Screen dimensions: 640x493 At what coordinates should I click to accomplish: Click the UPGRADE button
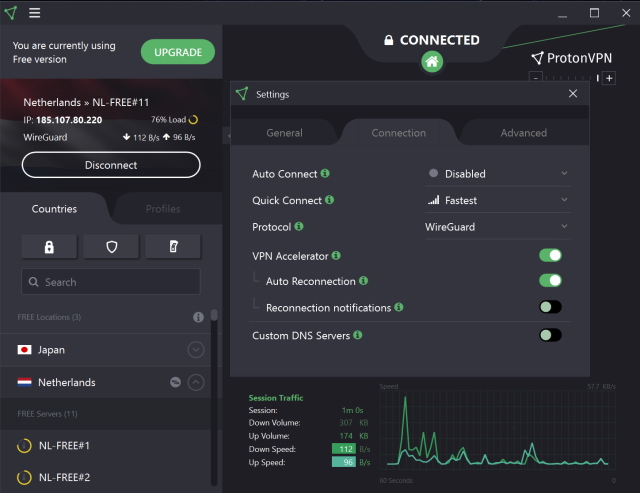tap(178, 52)
